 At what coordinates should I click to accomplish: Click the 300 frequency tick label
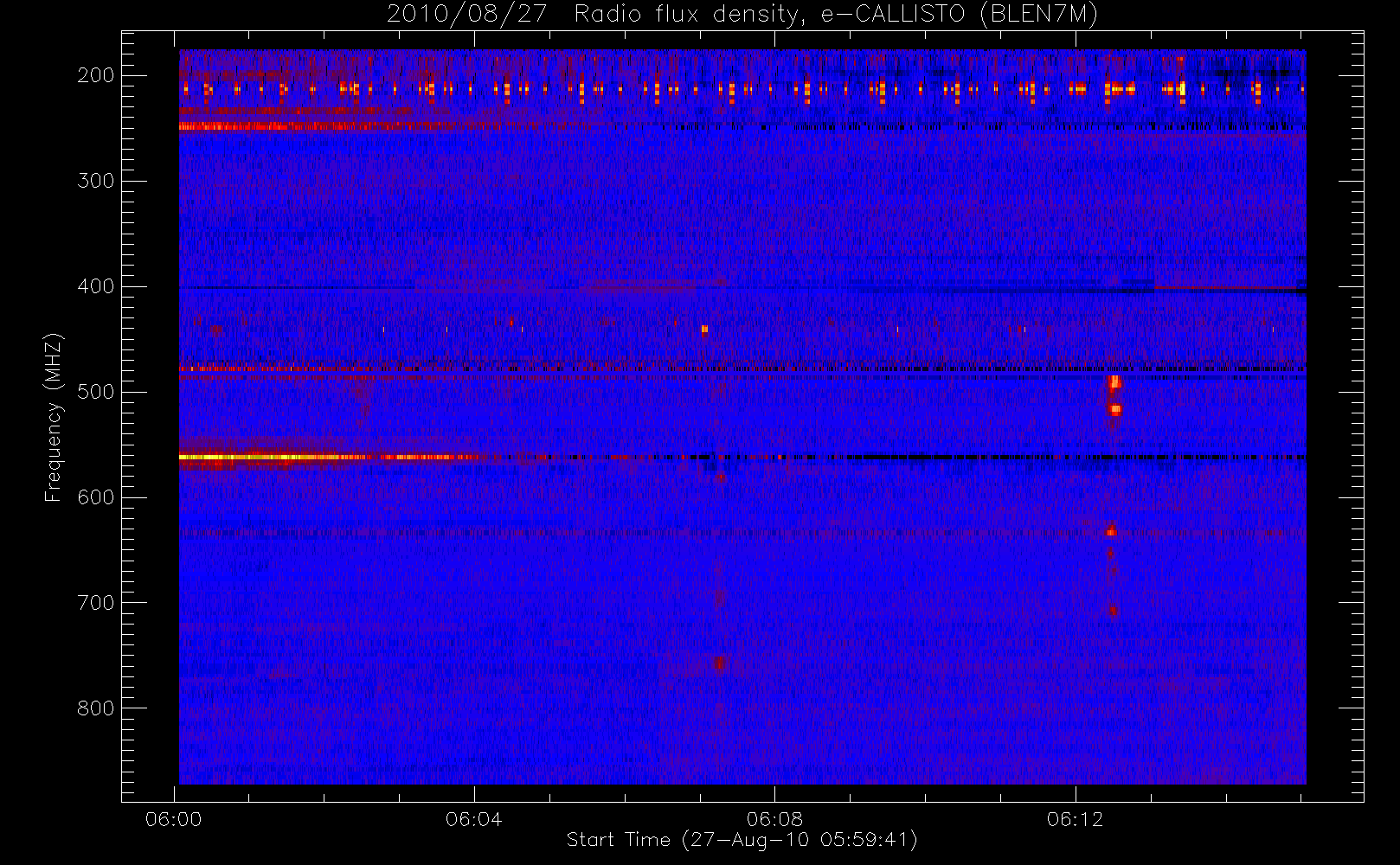(x=95, y=181)
